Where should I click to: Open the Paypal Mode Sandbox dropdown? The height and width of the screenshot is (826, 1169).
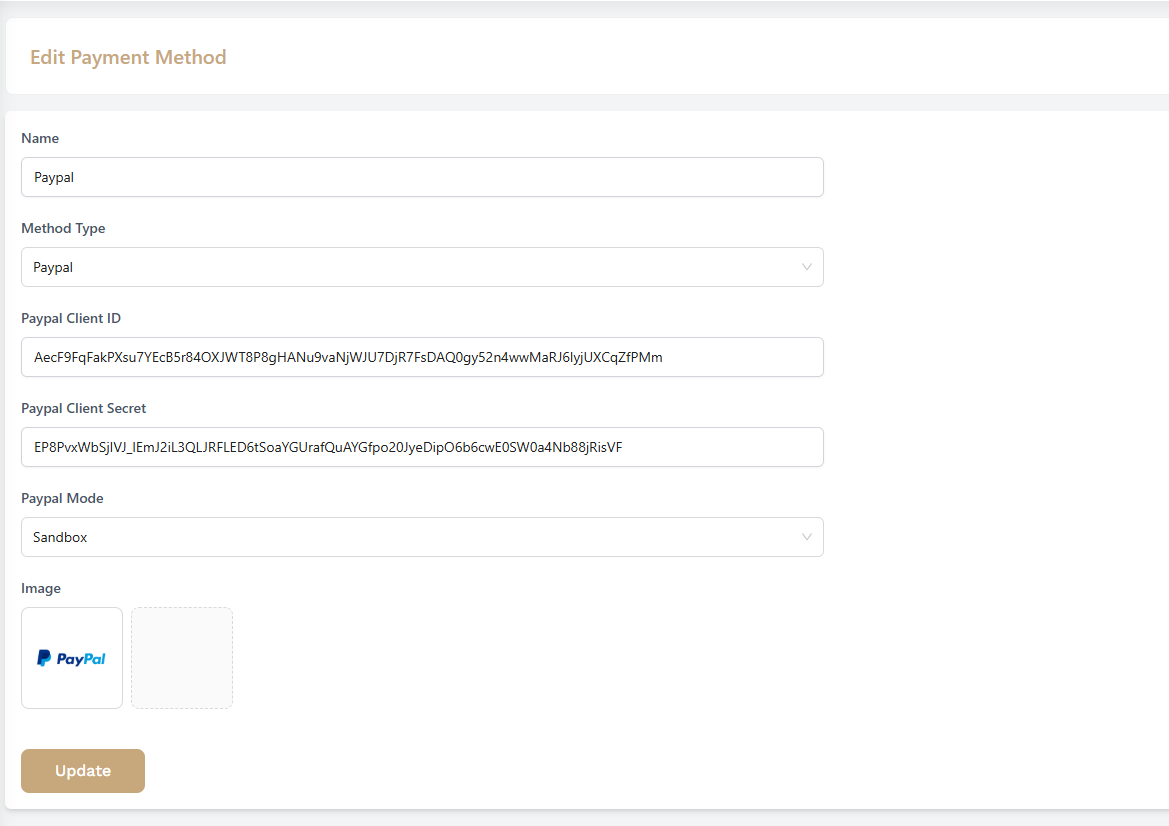(422, 537)
